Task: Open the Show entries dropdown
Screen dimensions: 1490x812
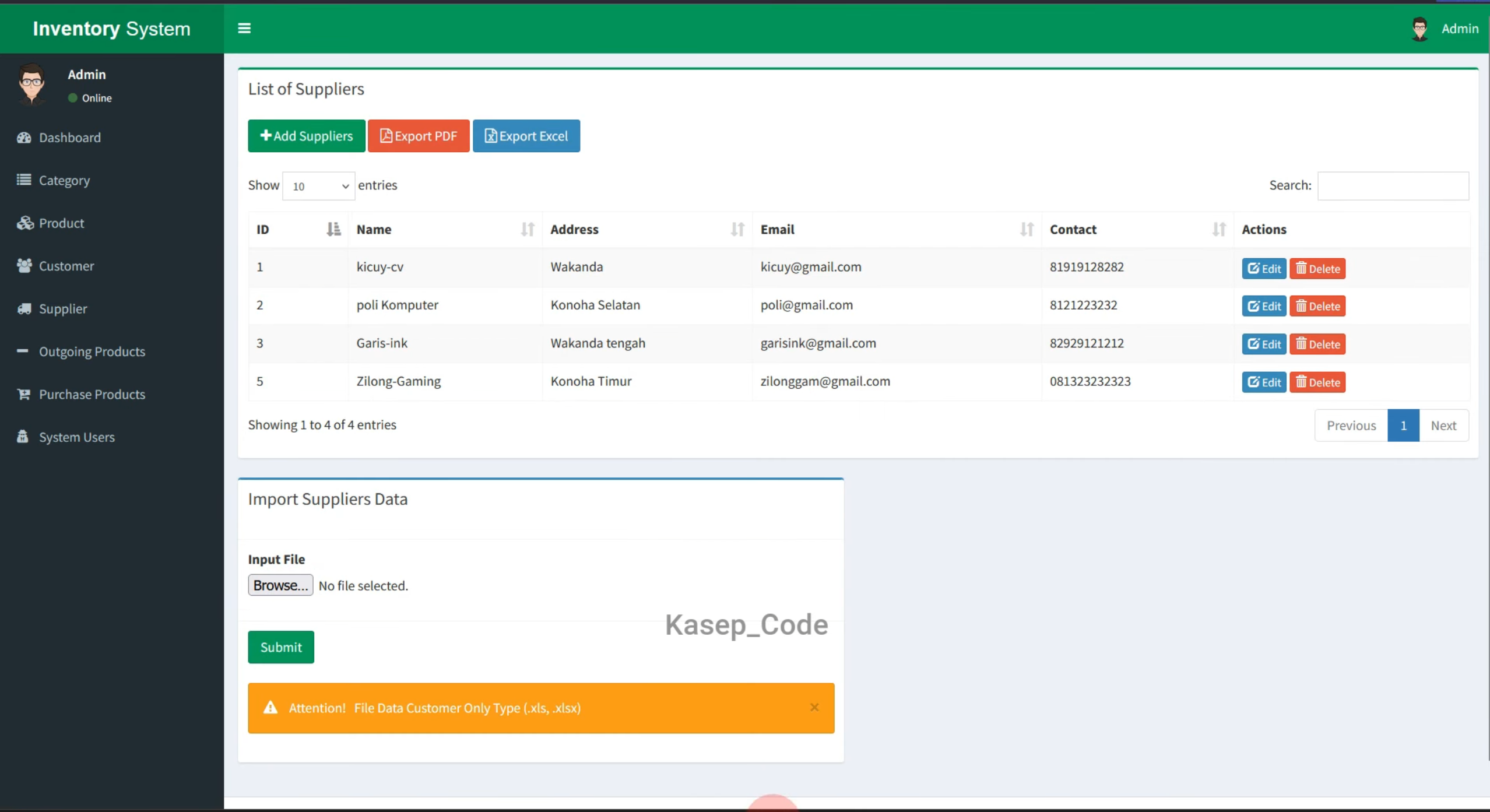Action: tap(319, 186)
